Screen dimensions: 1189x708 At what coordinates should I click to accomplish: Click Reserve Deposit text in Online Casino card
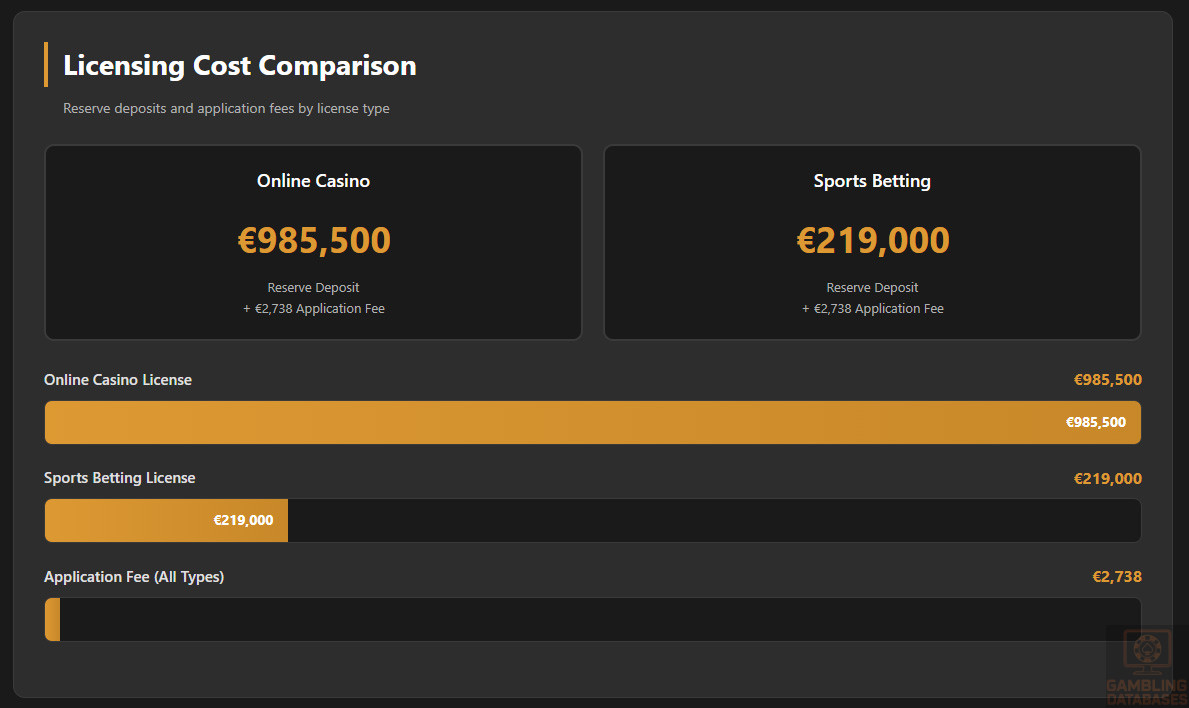[x=313, y=288]
